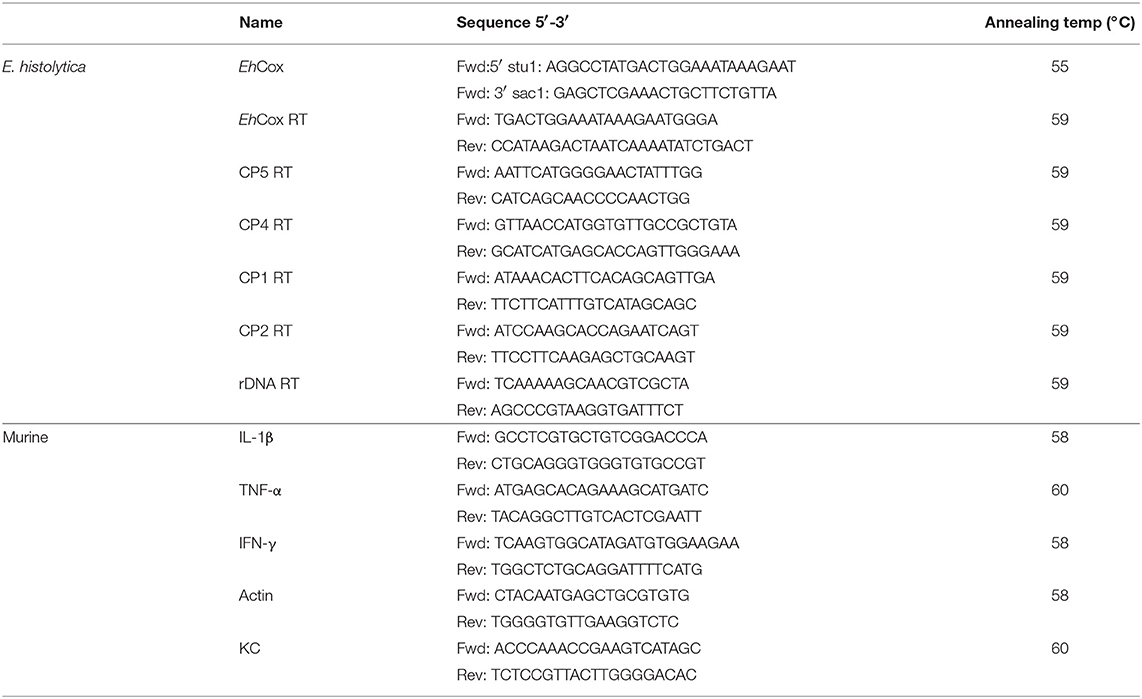
Task: Click the Name column header
Action: point(260,23)
